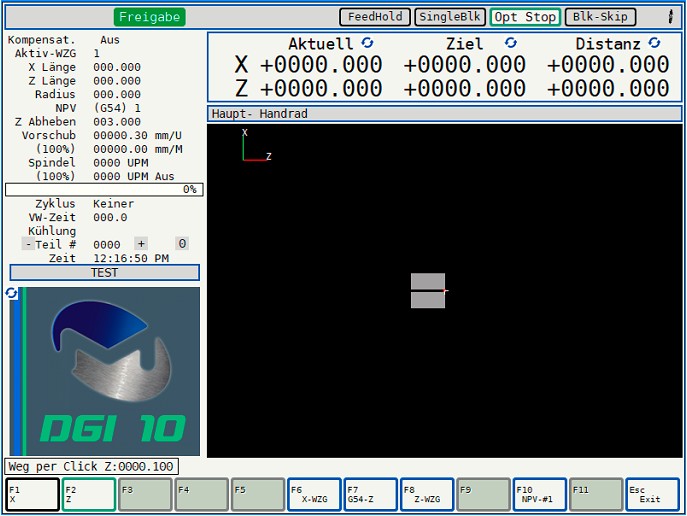Click the empty F9 softkey
687x516 pixels.
coord(483,495)
